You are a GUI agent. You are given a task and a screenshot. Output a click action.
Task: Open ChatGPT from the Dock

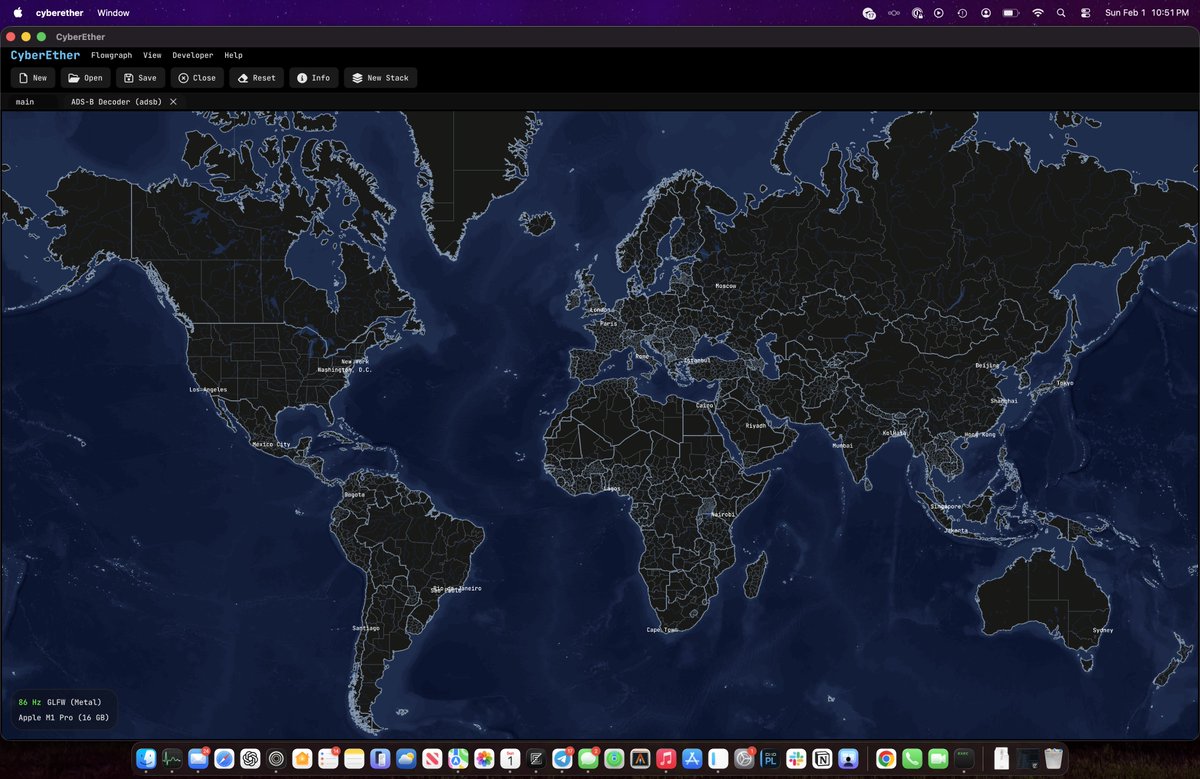250,758
